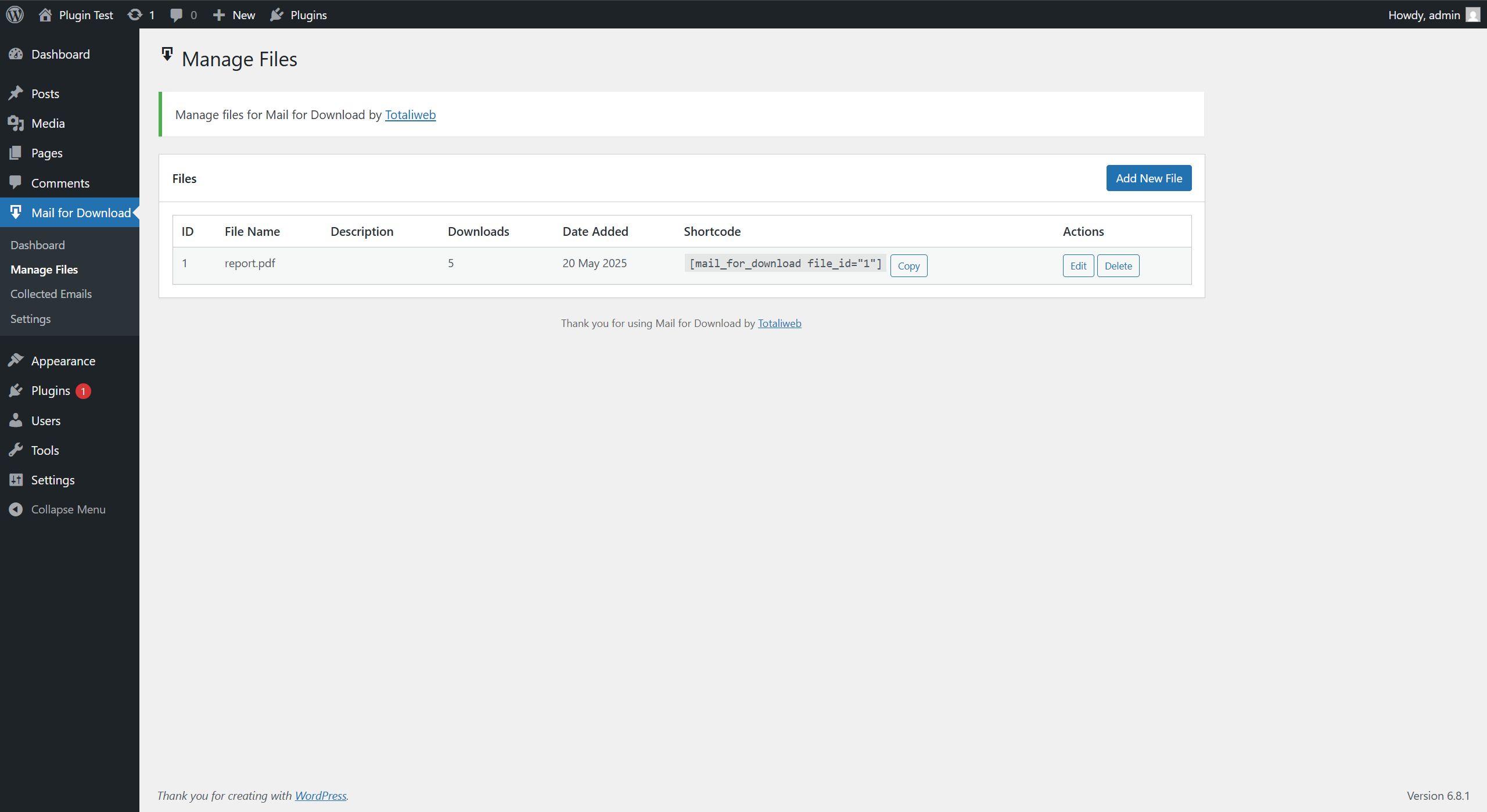1487x812 pixels.
Task: Open the Plugins menu with update badge
Action: (51, 391)
